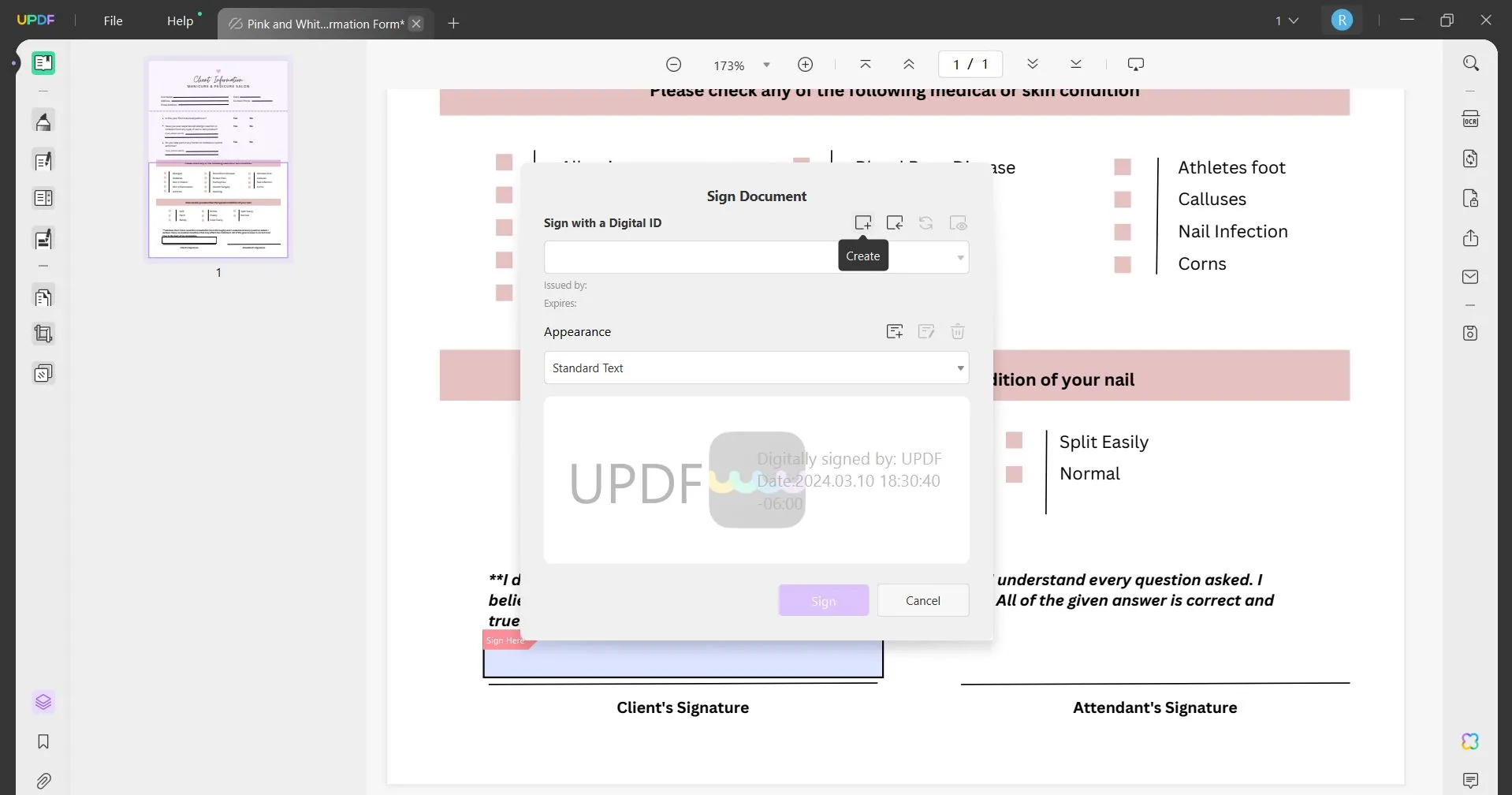Check the Corns checkbox
Screen dimensions: 1512x795
pyautogui.click(x=1123, y=264)
